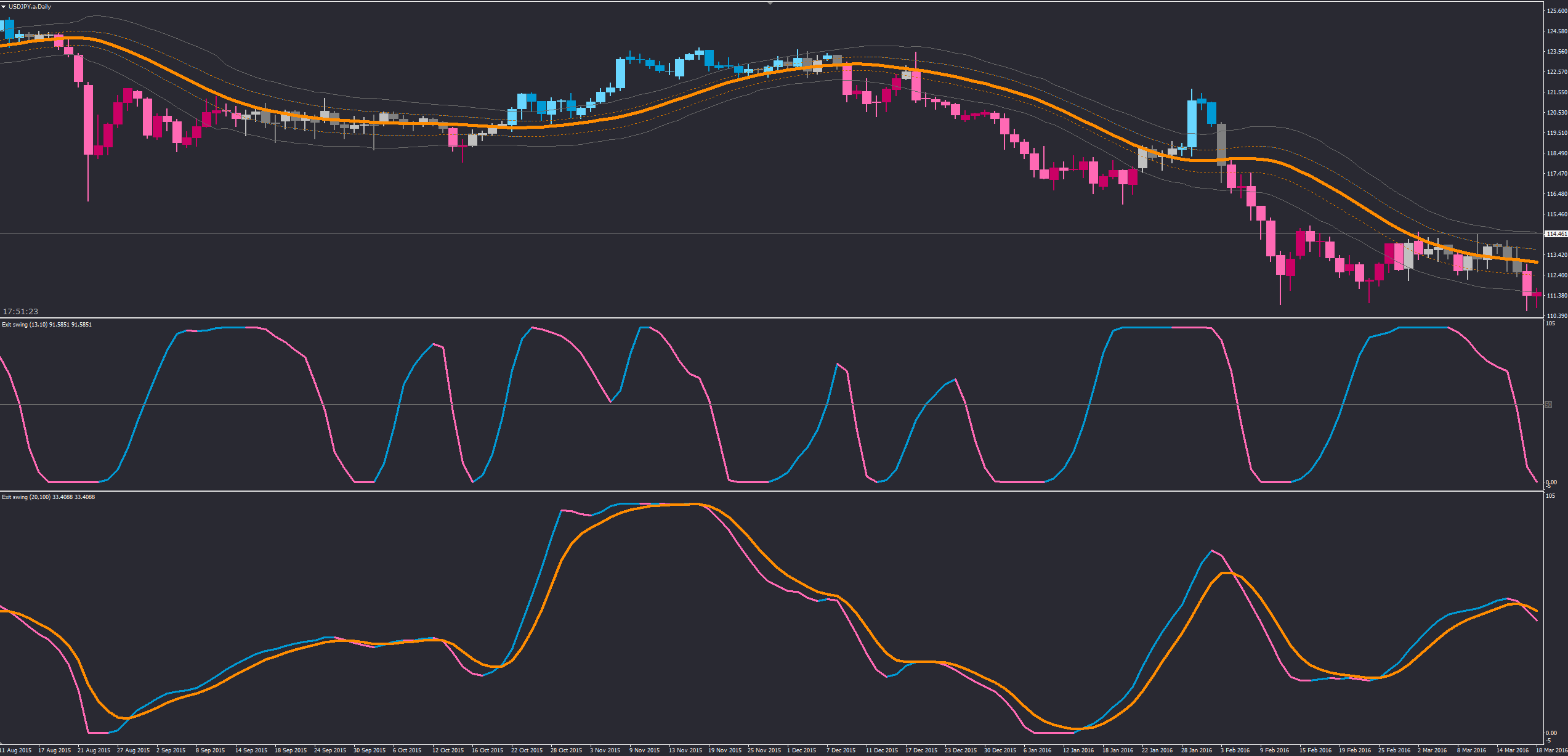This screenshot has width=1568, height=756.
Task: Click the 21 Aug 2015 date label
Action: coord(94,750)
